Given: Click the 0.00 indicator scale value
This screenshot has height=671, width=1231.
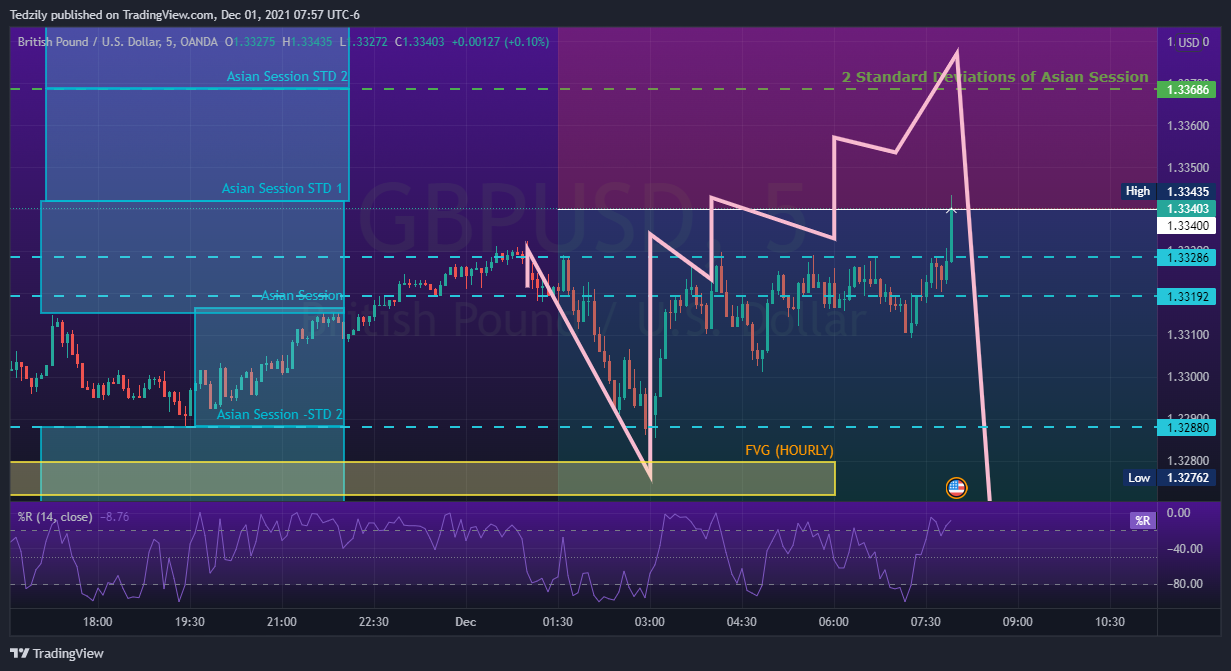Looking at the screenshot, I should (1178, 513).
